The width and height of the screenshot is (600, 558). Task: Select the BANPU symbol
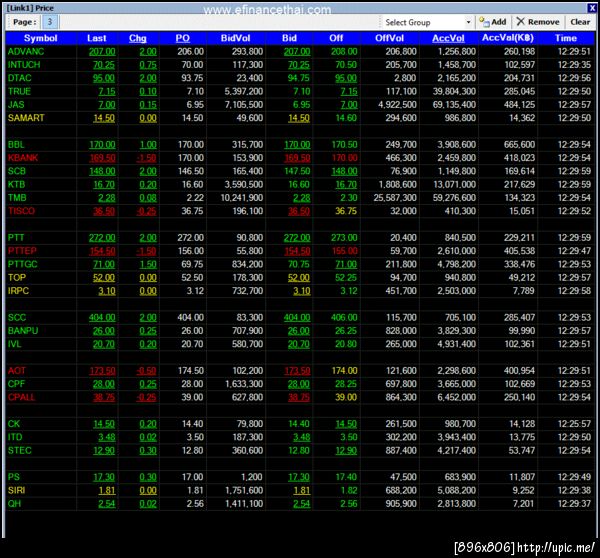(23, 331)
